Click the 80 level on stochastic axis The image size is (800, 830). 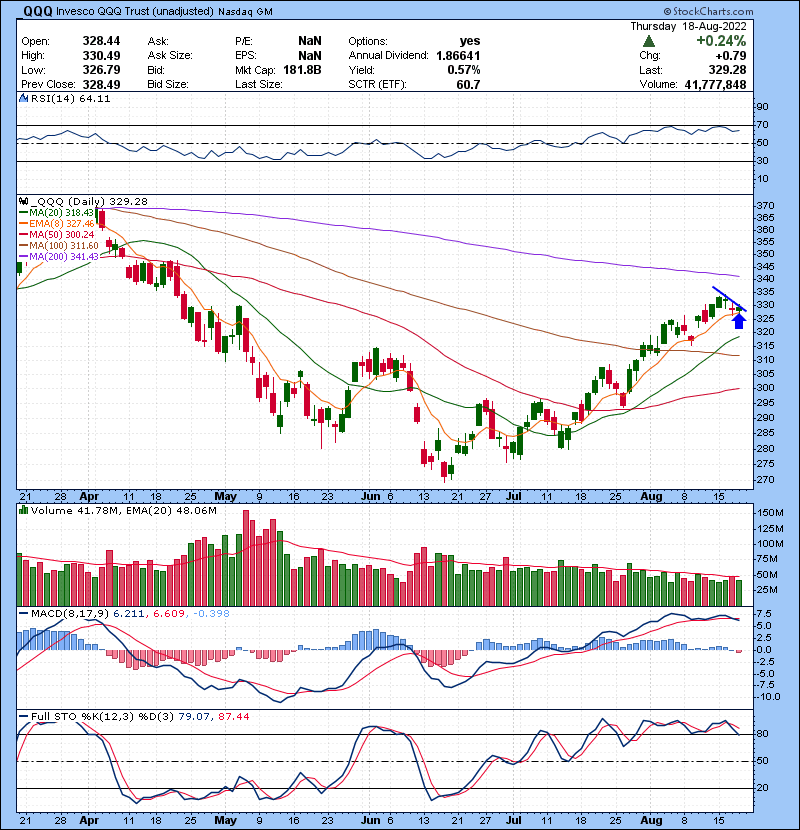(x=762, y=734)
